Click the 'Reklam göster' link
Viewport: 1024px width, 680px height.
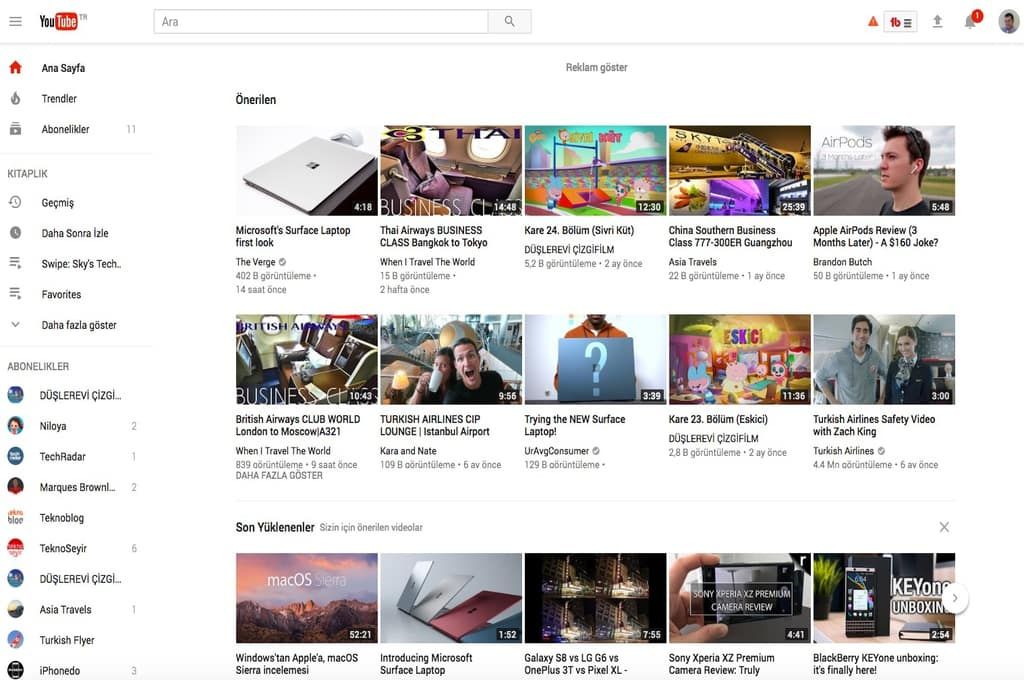click(596, 68)
